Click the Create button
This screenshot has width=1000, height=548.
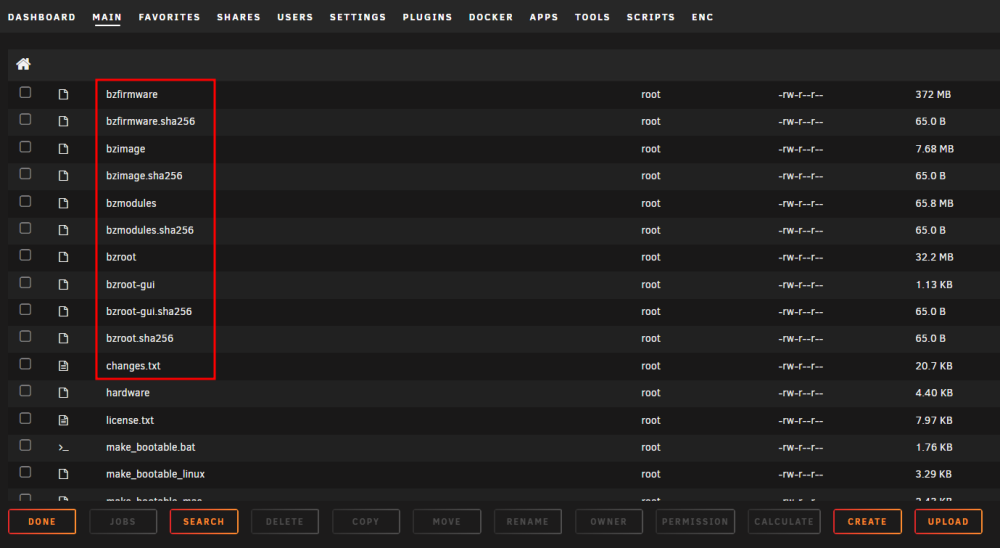coord(867,521)
